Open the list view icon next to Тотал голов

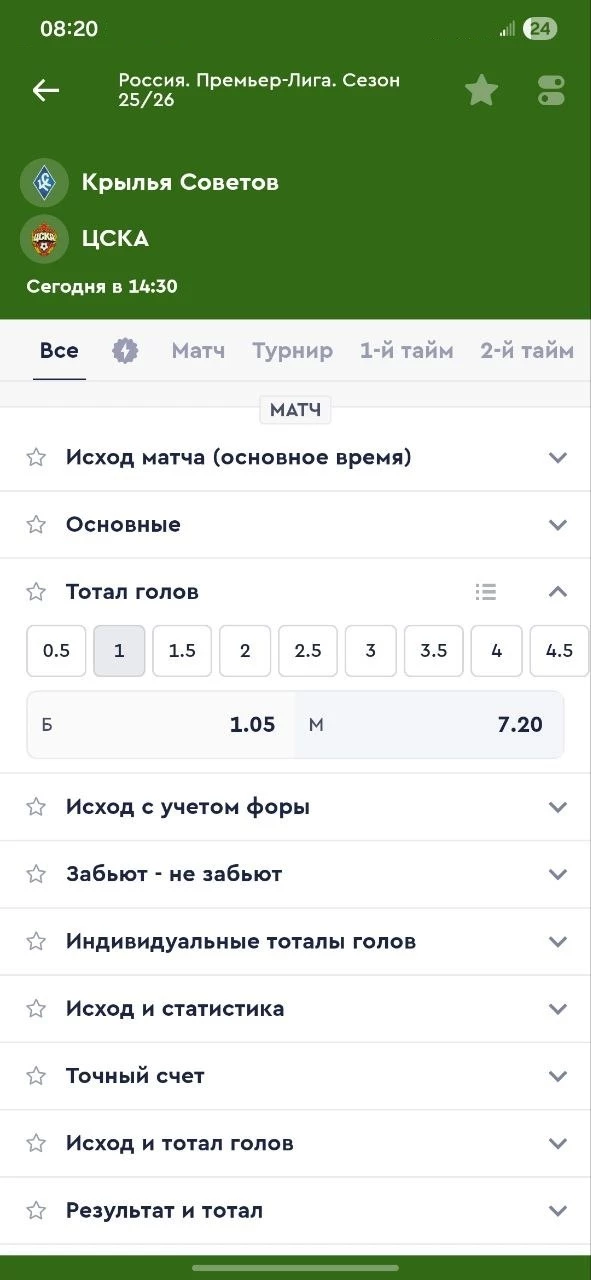click(x=486, y=591)
